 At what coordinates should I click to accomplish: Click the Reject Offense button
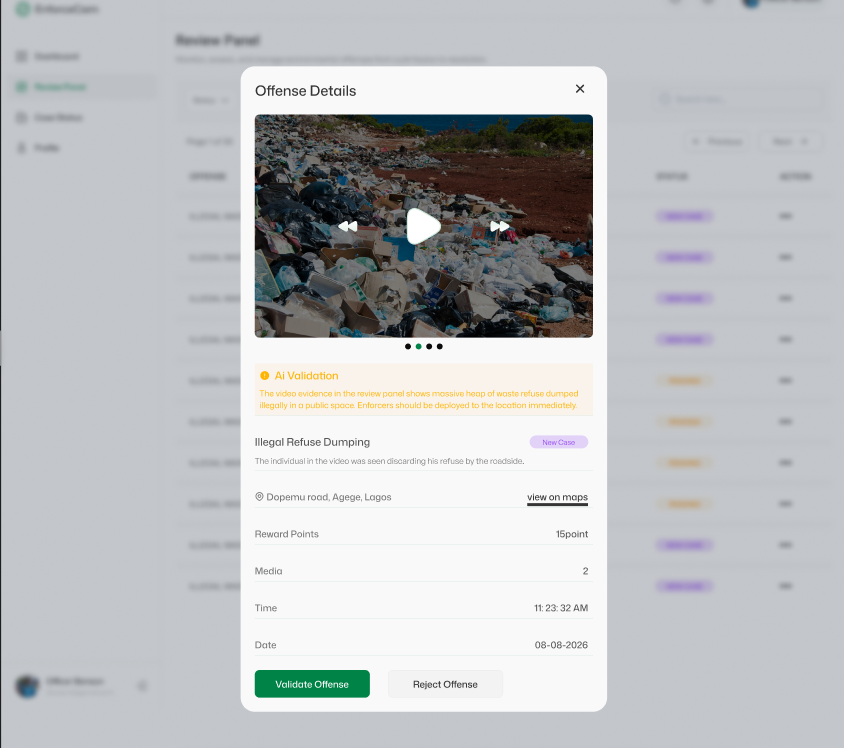coord(445,684)
